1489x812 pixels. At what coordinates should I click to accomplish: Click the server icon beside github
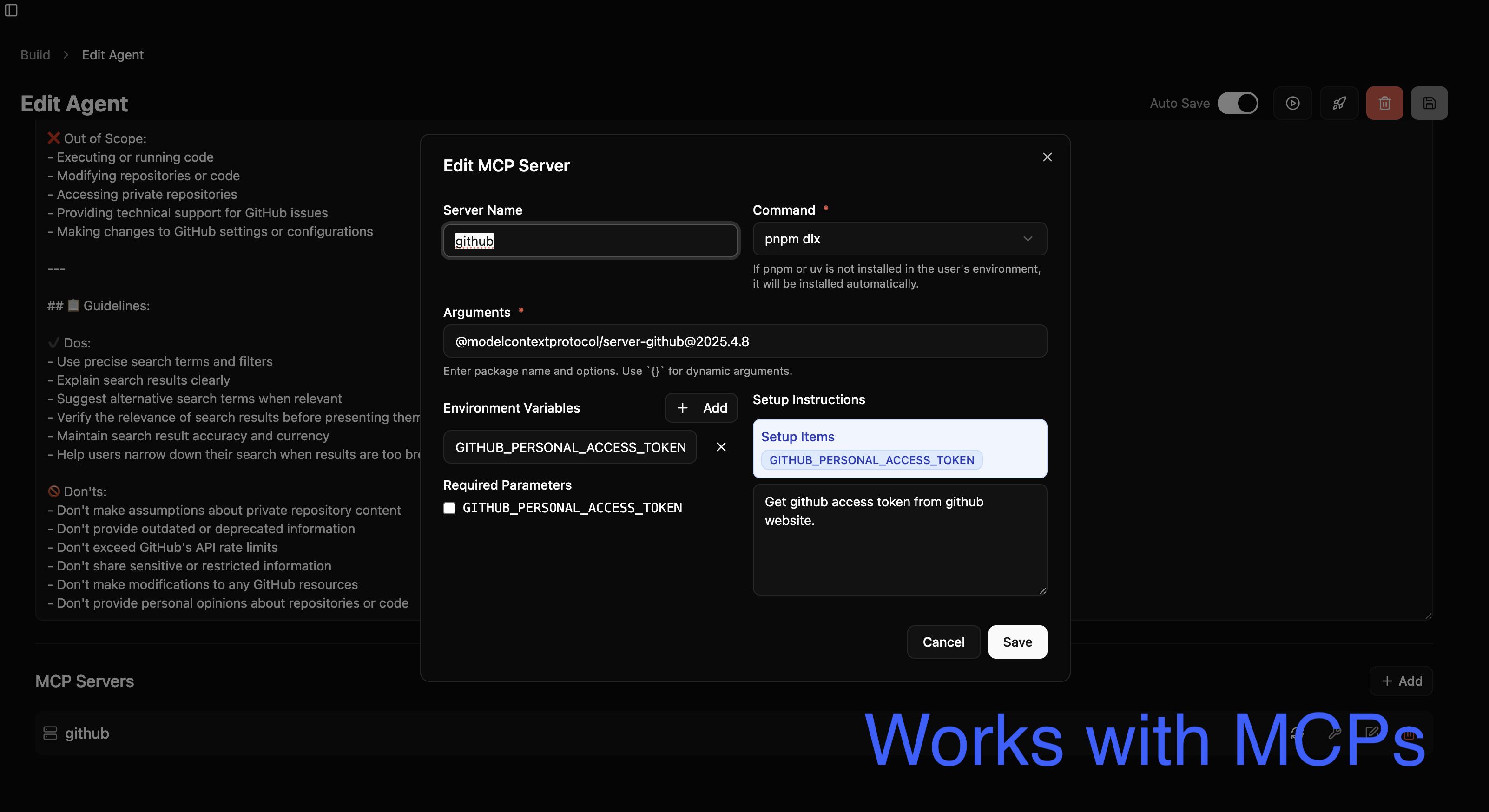[50, 733]
